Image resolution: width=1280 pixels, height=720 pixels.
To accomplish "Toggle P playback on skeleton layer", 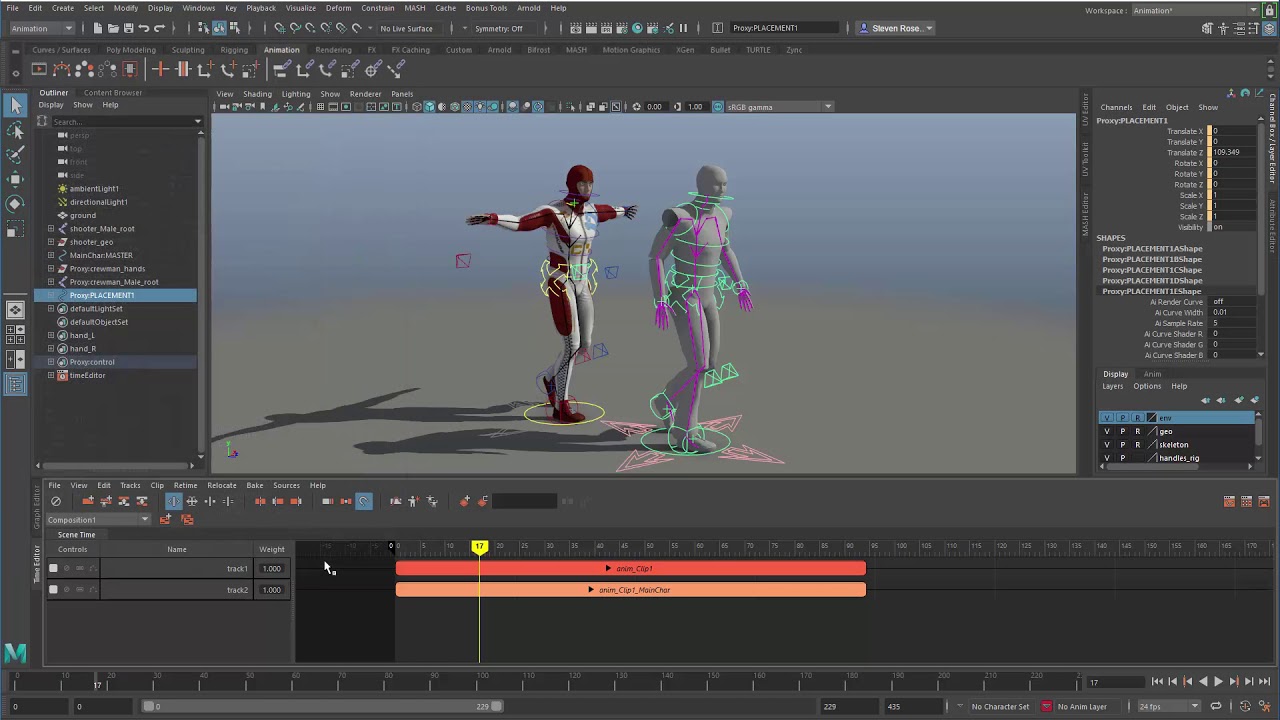I will pyautogui.click(x=1122, y=445).
